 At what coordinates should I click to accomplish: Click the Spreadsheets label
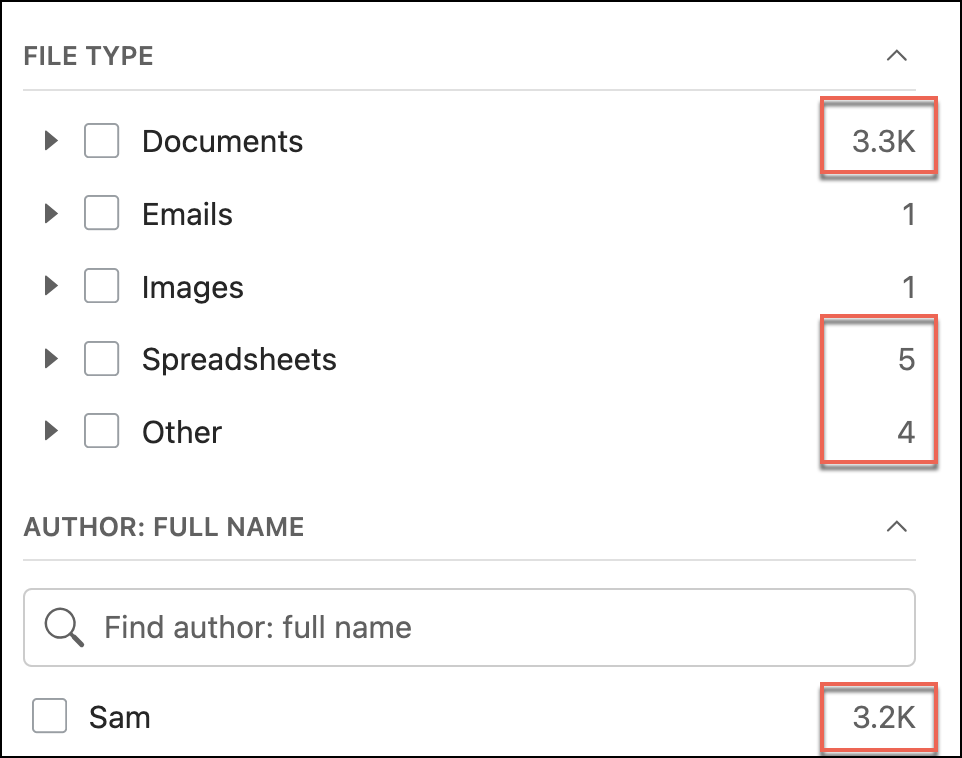coord(239,359)
